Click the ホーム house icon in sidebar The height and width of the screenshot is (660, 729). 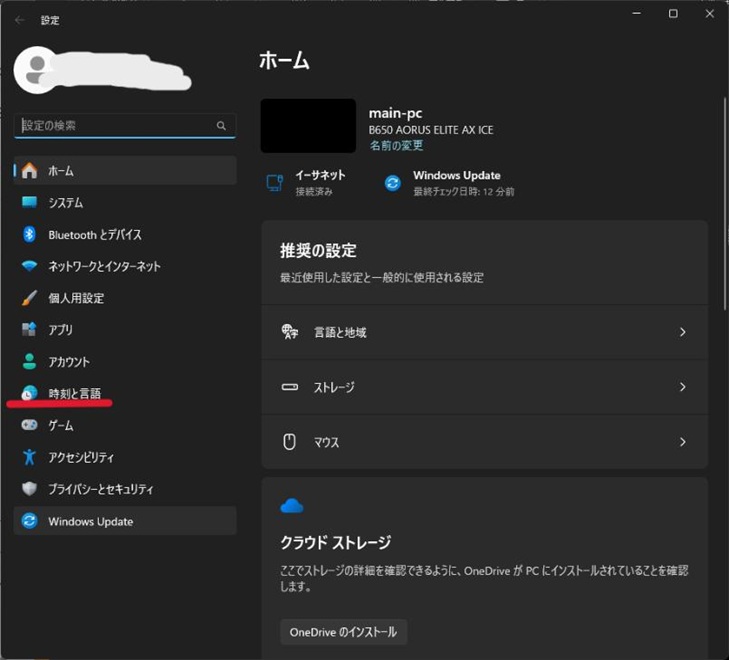29,171
